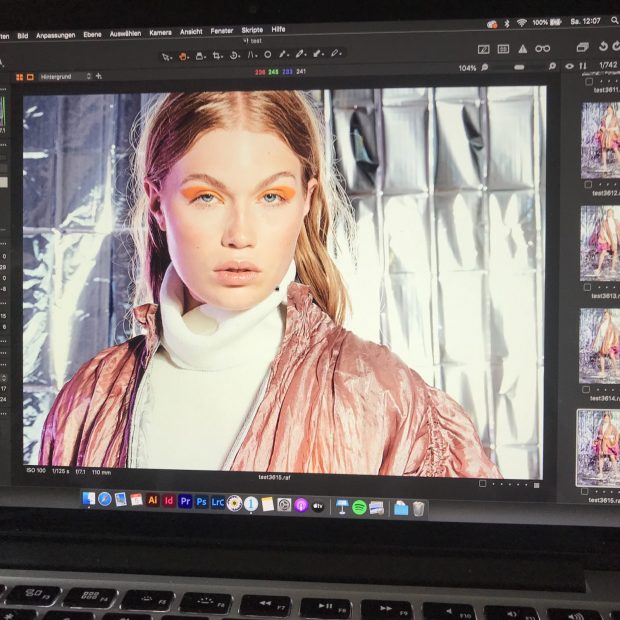Add new layer with plus icon

pos(99,76)
